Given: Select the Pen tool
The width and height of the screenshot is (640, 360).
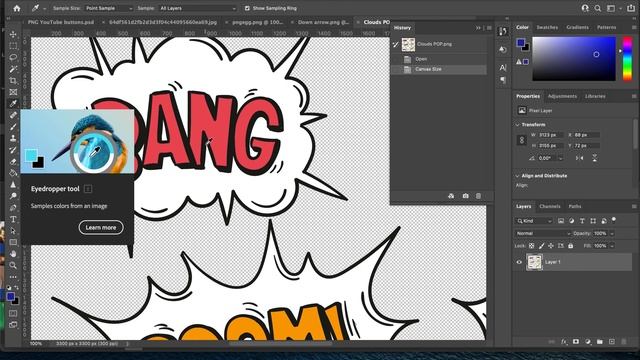Looking at the screenshot, I should click(13, 208).
